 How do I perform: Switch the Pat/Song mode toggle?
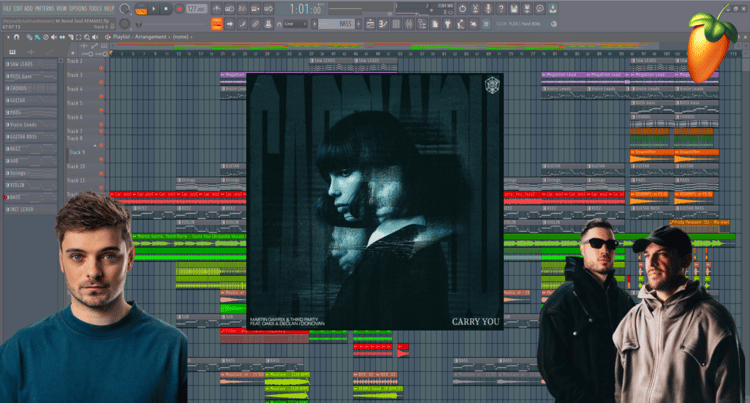tap(141, 9)
